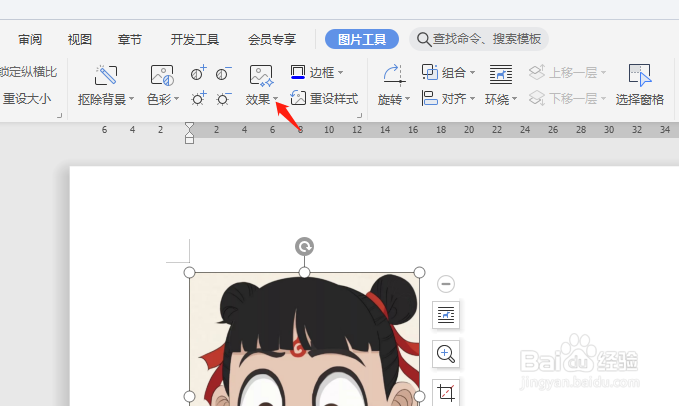Click the 边框 border icon
Viewport: 679px width, 406px height.
(298, 72)
